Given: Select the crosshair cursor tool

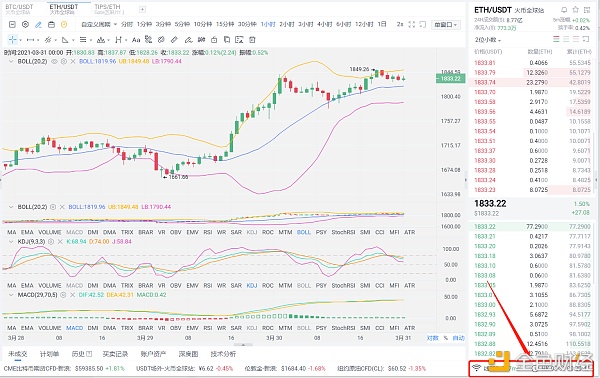Looking at the screenshot, I should click(13, 40).
